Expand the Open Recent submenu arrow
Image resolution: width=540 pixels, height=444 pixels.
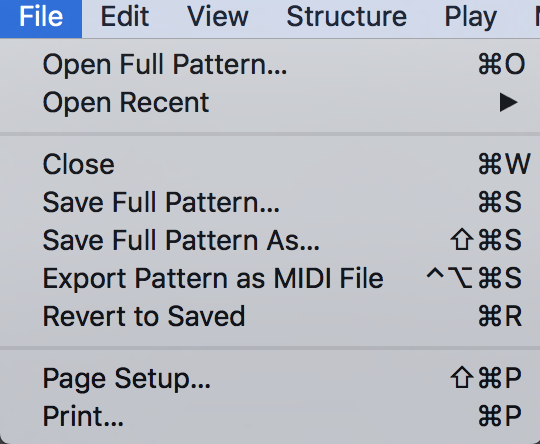click(508, 103)
